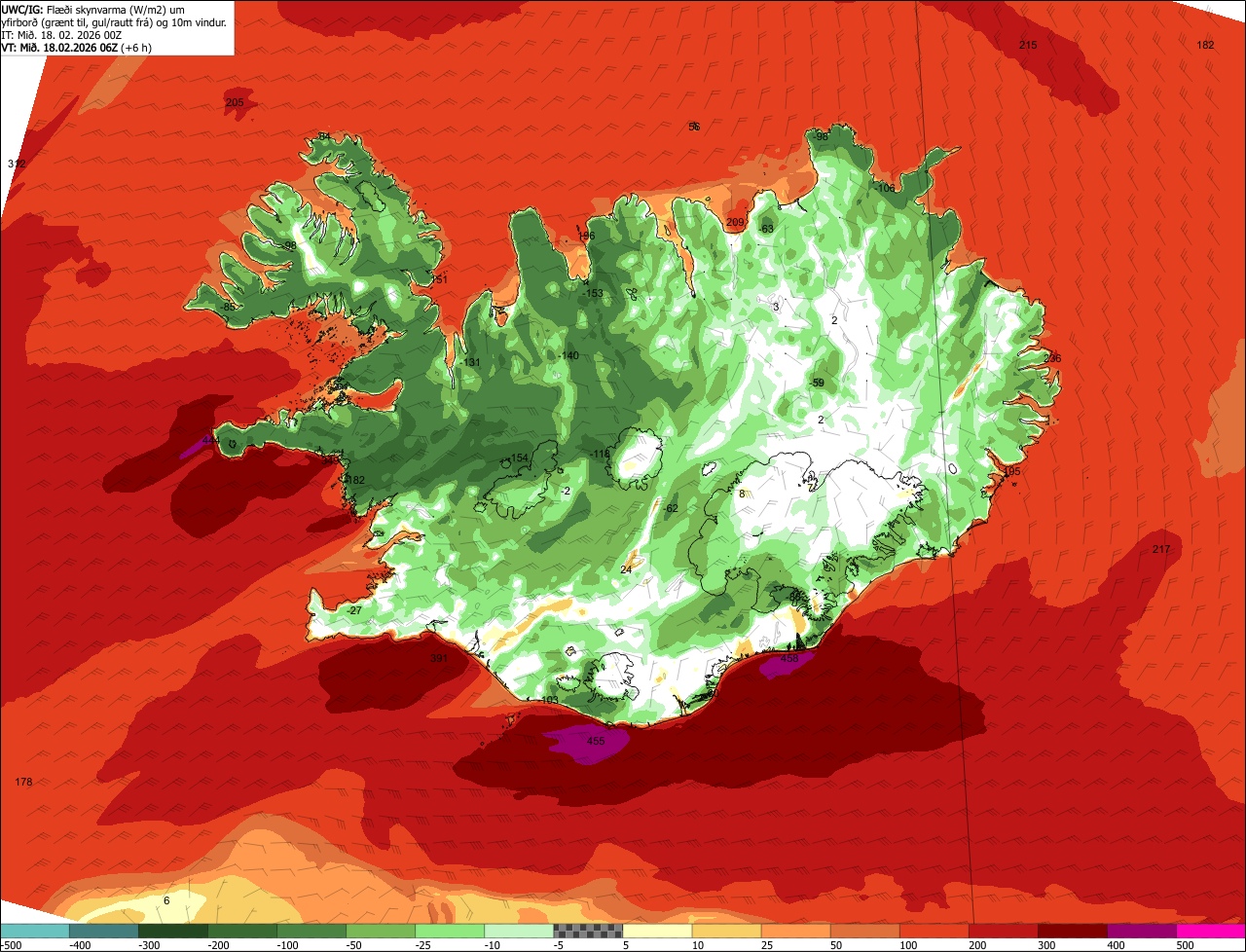Click the map value 312 at the left edge
The width and height of the screenshot is (1246, 952).
(17, 164)
